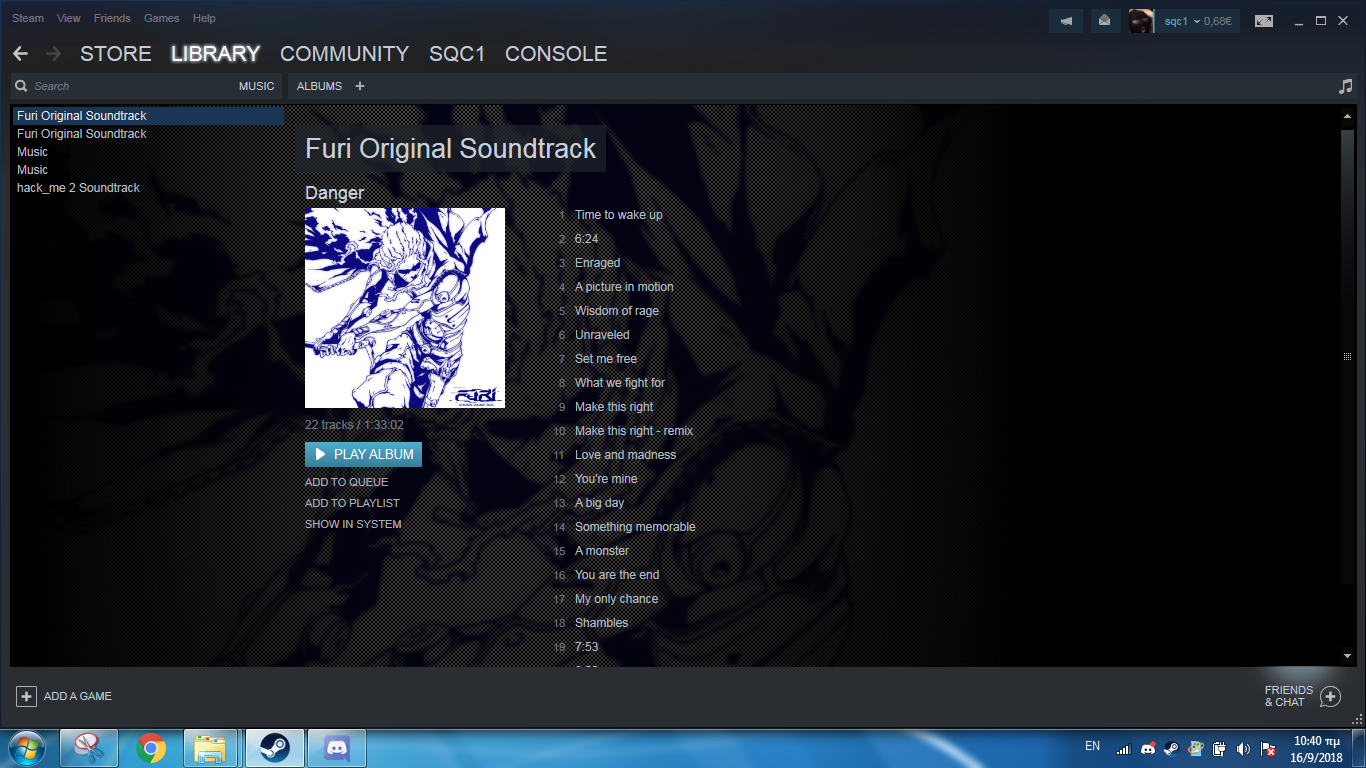Open Discord from the Windows taskbar

click(337, 748)
